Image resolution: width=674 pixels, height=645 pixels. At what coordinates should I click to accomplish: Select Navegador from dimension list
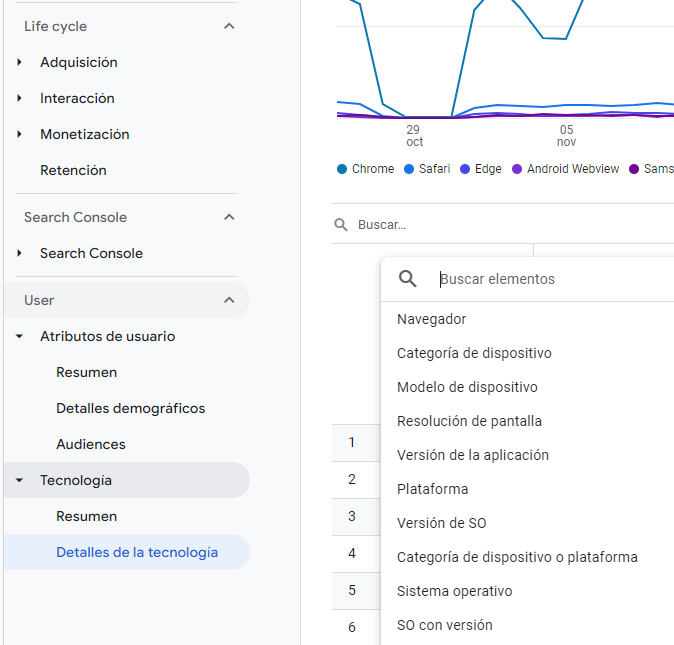tap(431, 319)
